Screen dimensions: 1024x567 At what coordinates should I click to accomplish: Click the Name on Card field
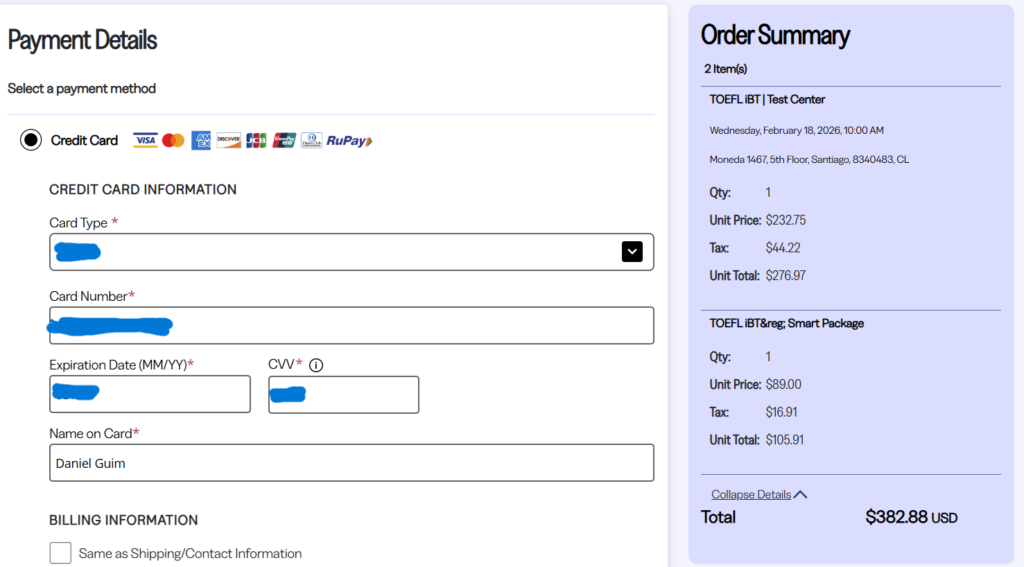pos(351,462)
